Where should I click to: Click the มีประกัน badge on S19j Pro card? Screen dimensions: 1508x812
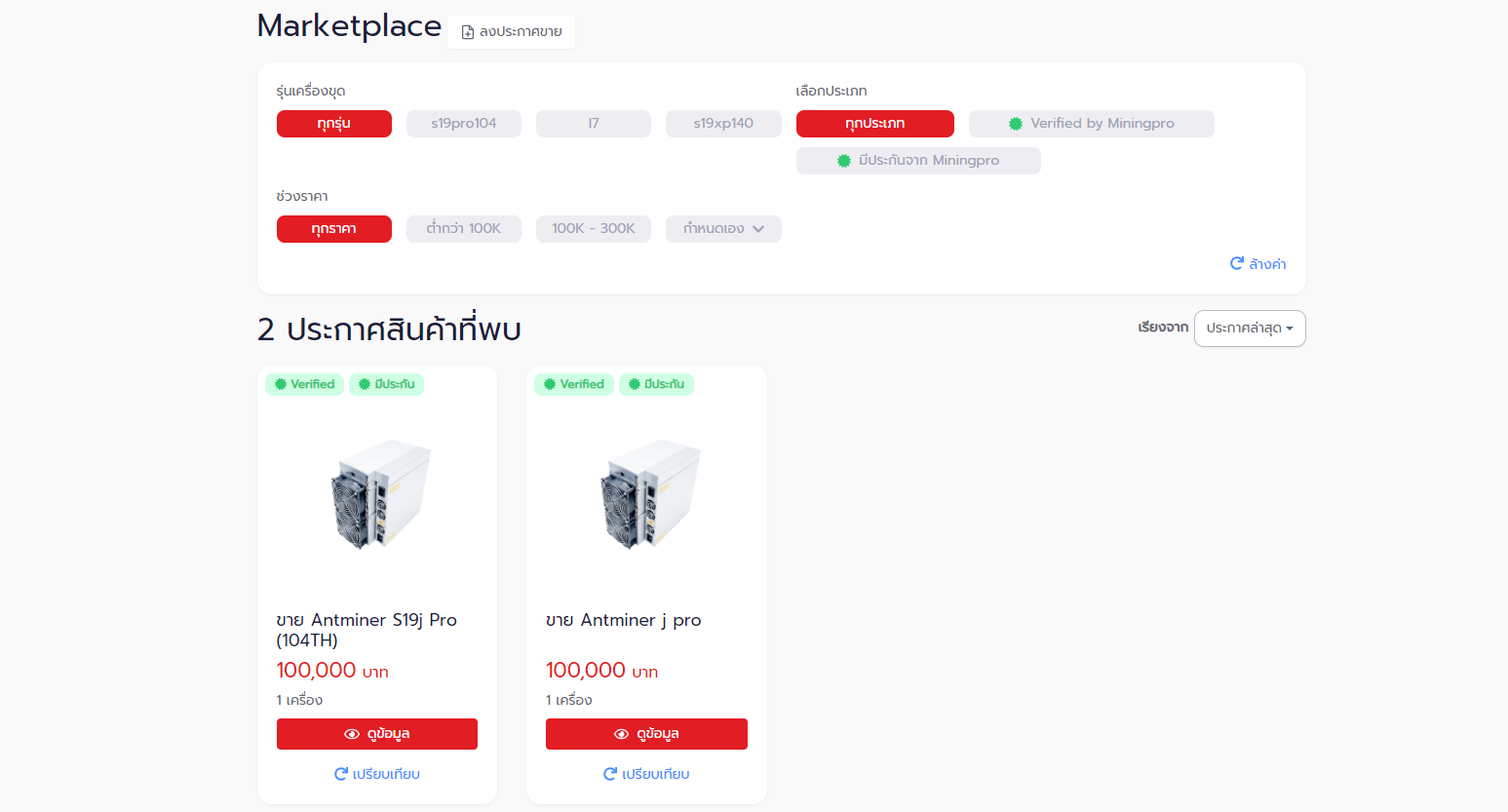pos(387,384)
